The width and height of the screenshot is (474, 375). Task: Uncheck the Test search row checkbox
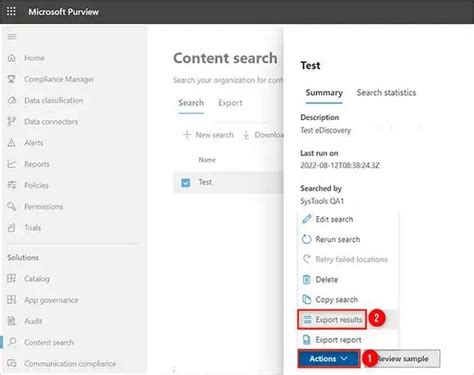(x=186, y=182)
